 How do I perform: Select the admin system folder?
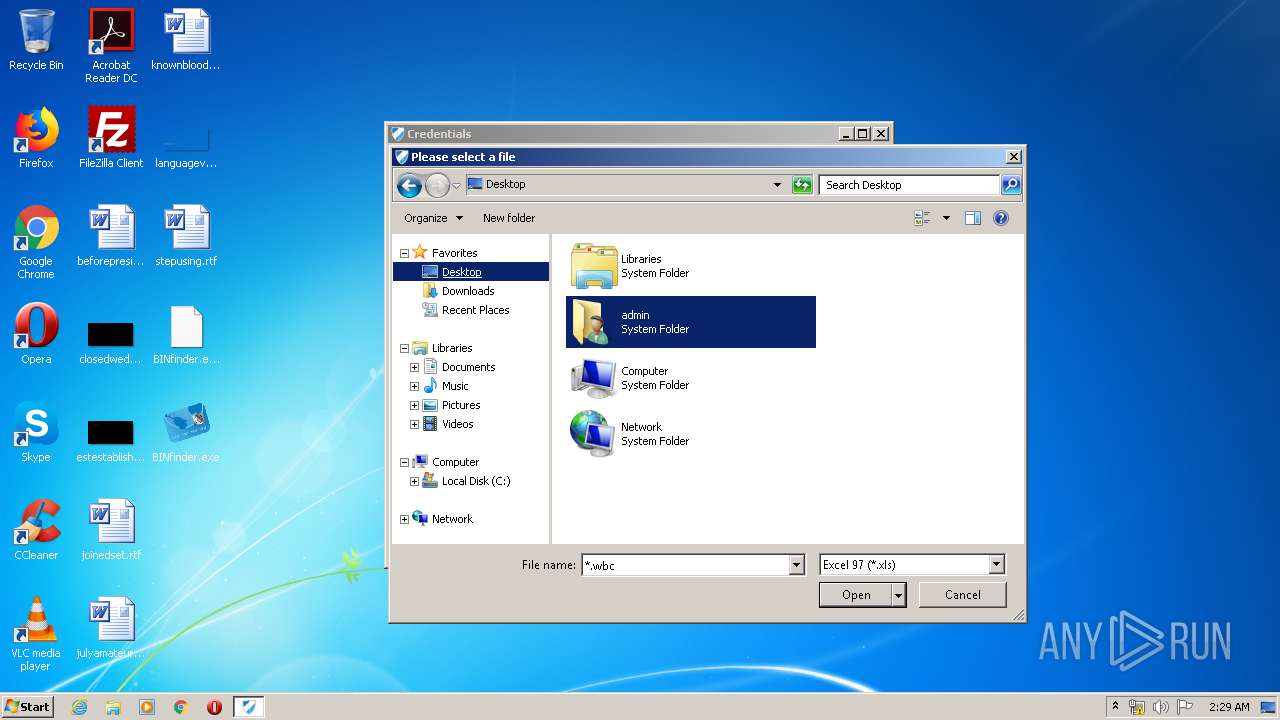point(691,322)
